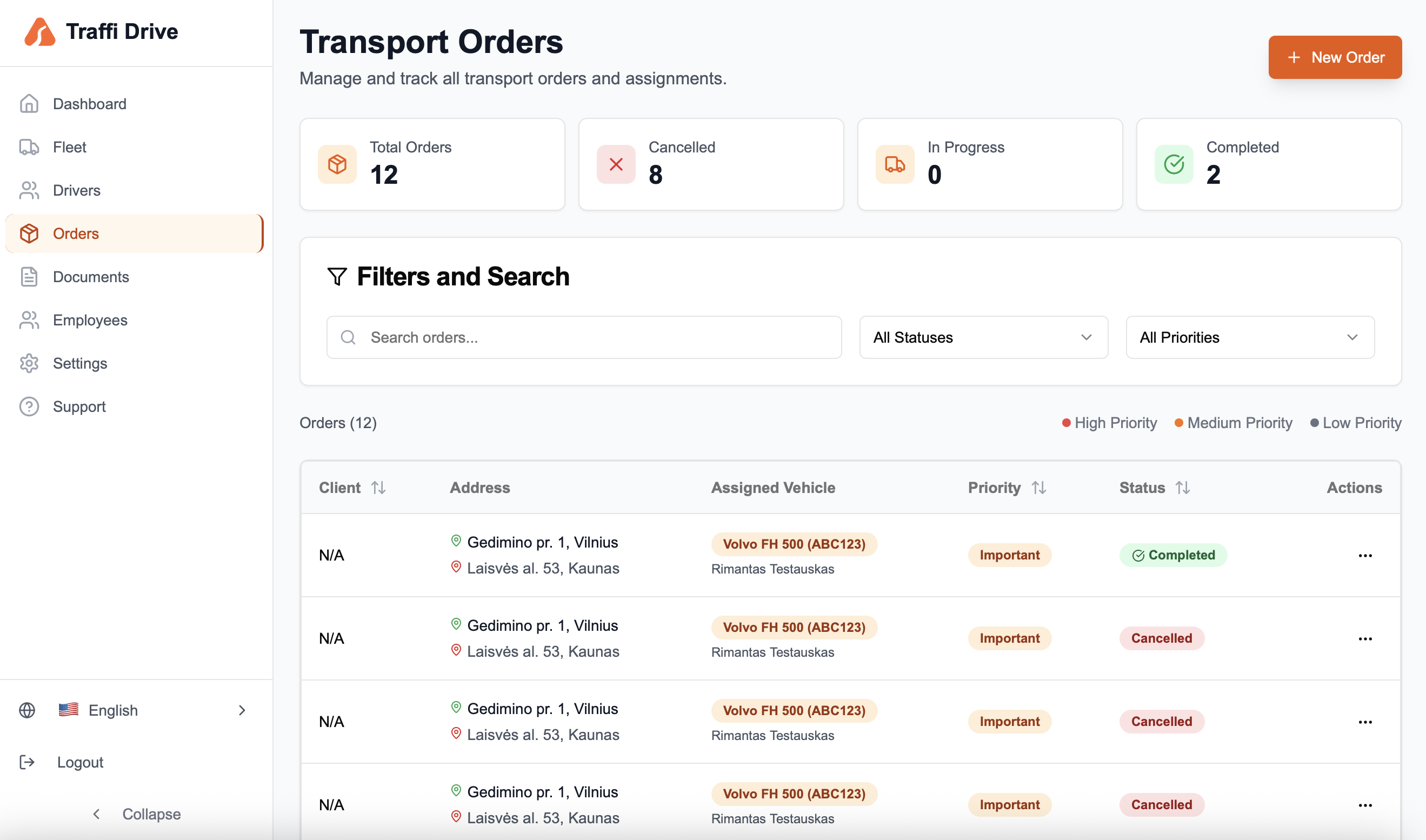Click the red Cancelled stat card icon
The height and width of the screenshot is (840, 1426).
click(x=616, y=164)
